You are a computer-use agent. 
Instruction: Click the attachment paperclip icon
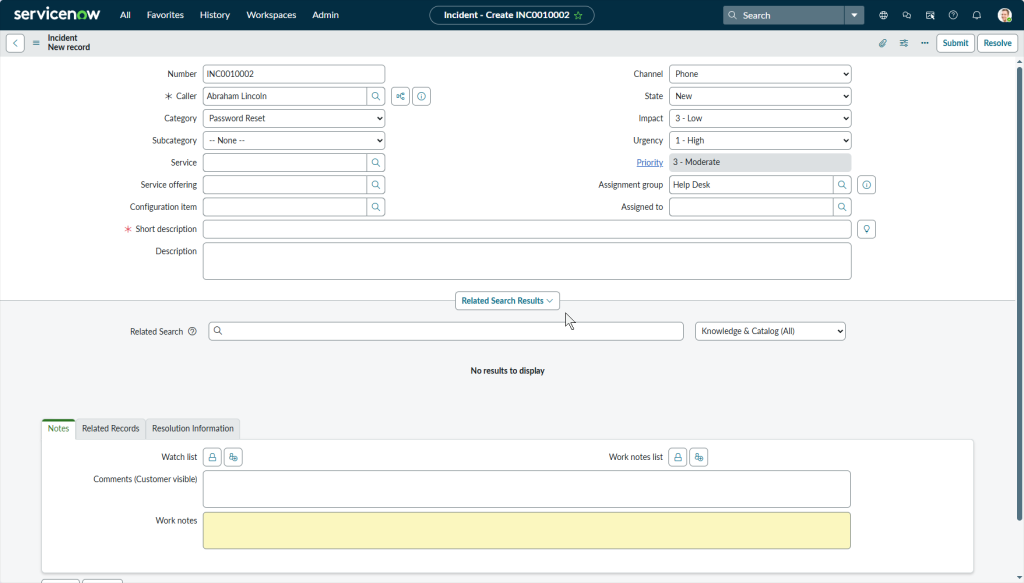[x=882, y=43]
